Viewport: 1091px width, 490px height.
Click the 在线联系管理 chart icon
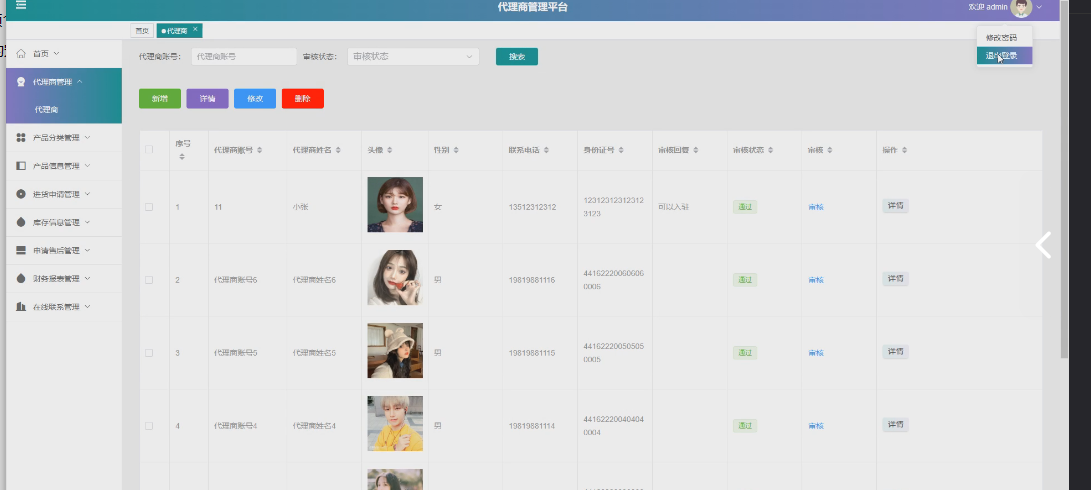pos(21,306)
